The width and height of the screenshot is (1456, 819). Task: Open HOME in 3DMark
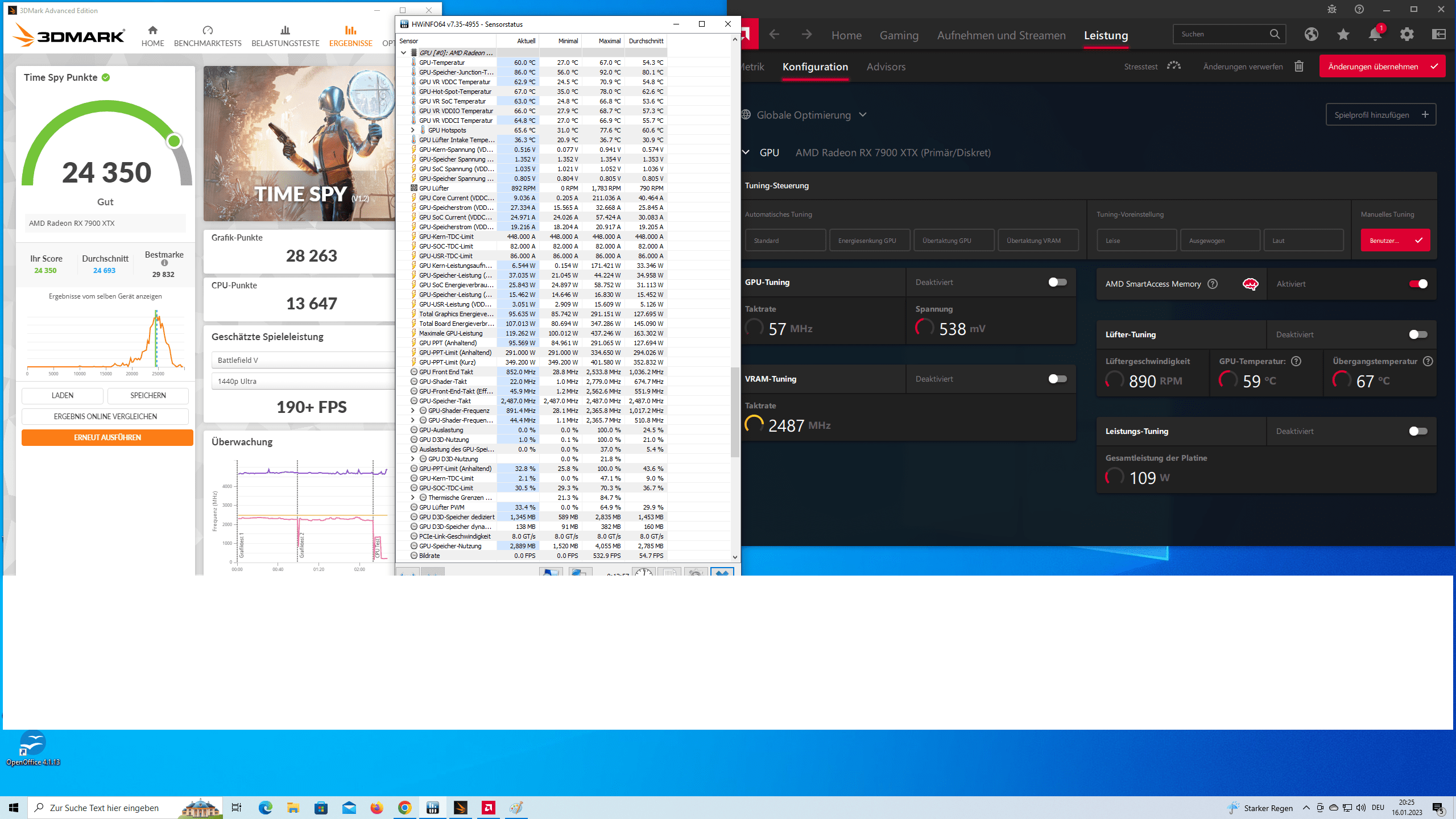point(152,36)
